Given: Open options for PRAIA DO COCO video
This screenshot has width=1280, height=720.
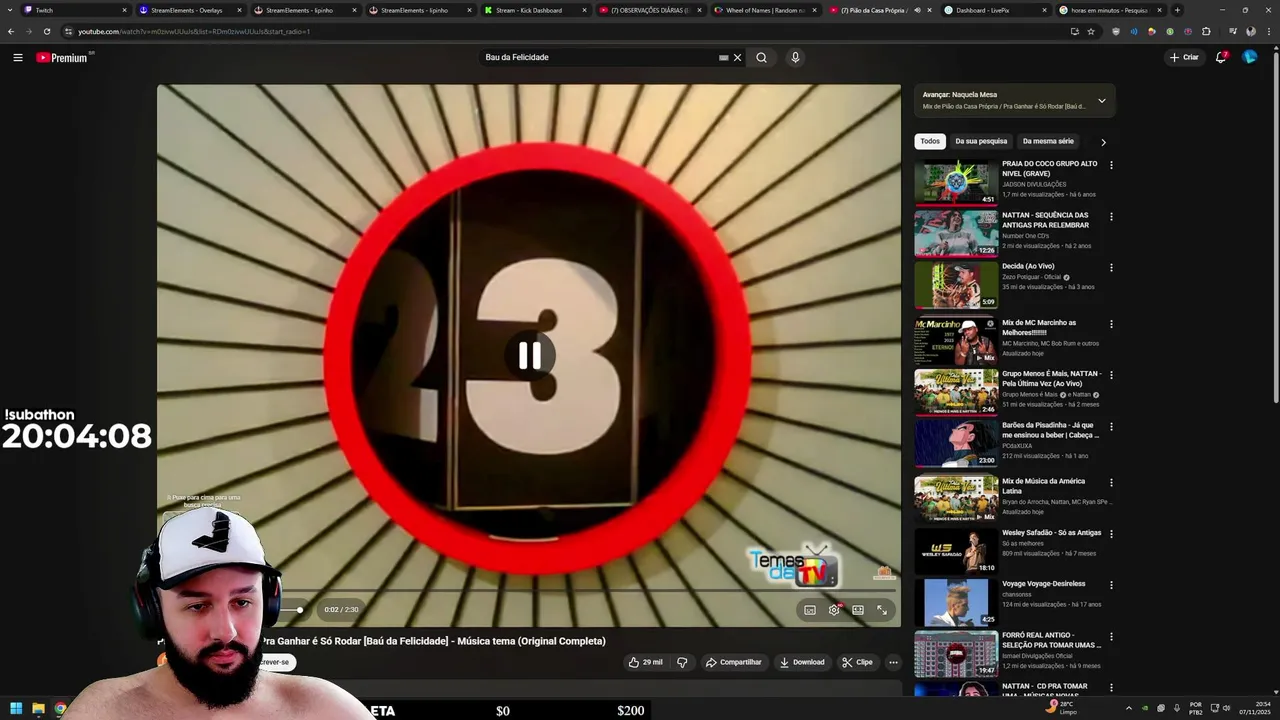Looking at the screenshot, I should pyautogui.click(x=1111, y=165).
